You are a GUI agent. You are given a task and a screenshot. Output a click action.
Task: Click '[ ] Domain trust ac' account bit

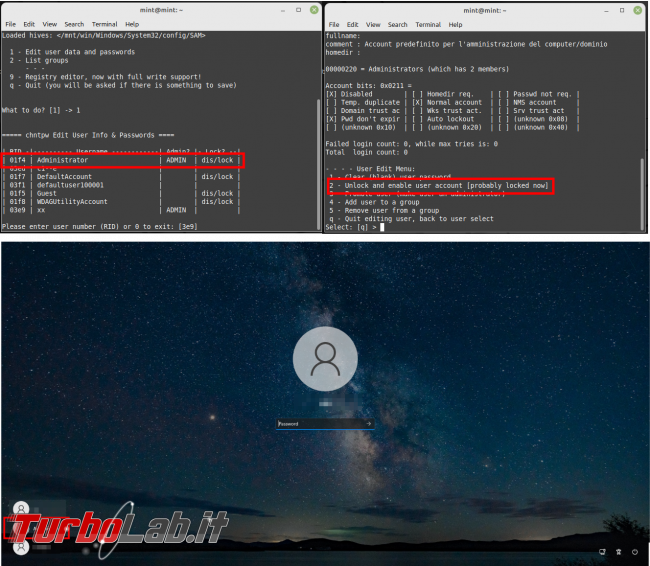click(x=363, y=111)
